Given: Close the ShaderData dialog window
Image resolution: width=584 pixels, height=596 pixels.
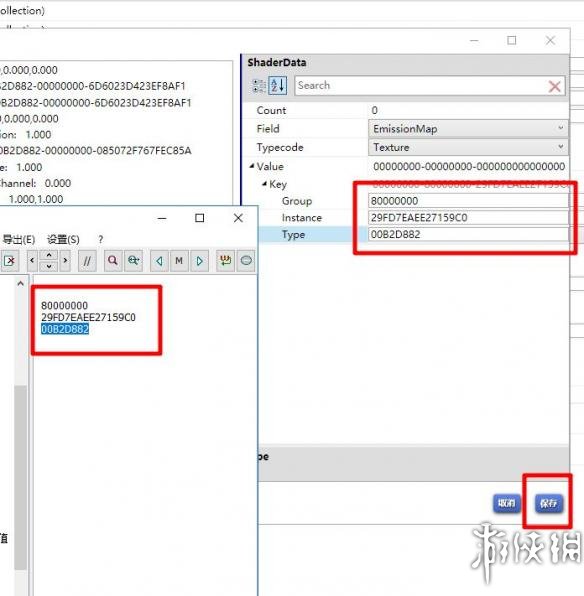Looking at the screenshot, I should pos(550,40).
